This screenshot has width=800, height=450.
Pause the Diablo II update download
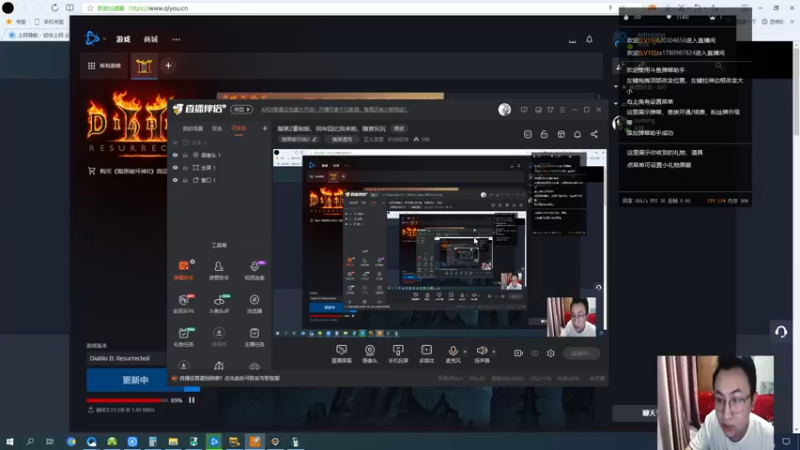[192, 400]
